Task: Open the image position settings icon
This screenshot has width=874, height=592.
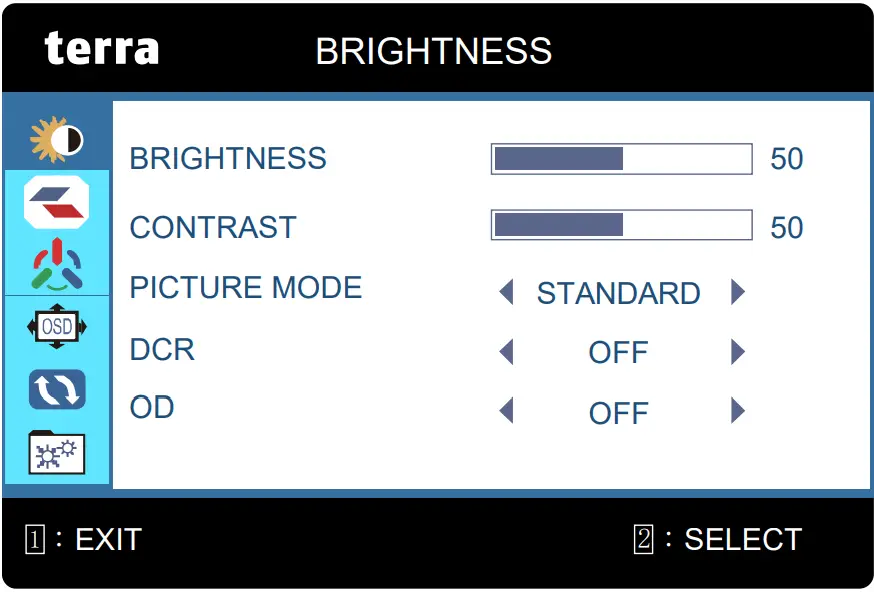Action: (x=56, y=200)
